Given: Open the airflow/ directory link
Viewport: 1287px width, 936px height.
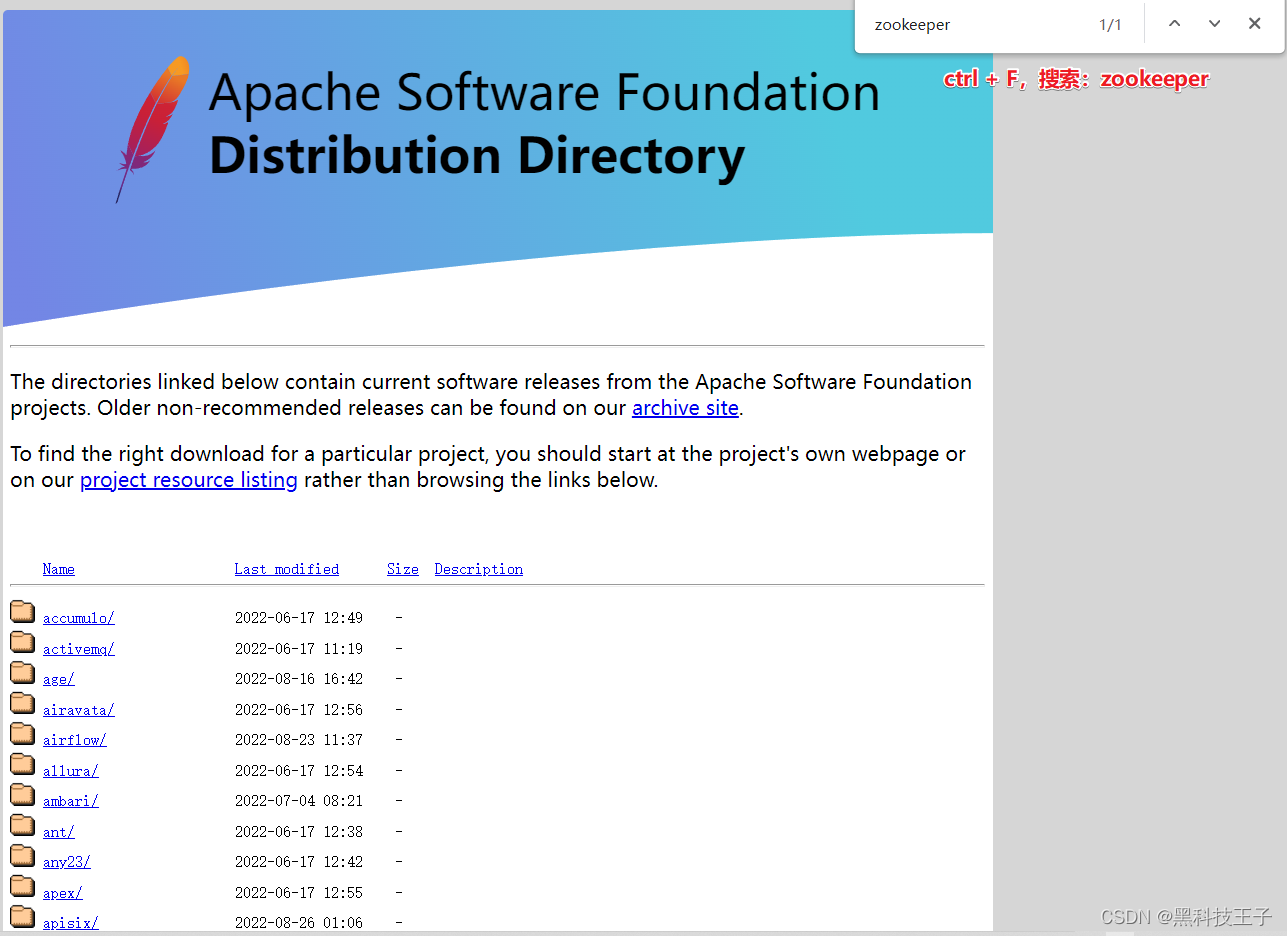Looking at the screenshot, I should [x=75, y=740].
